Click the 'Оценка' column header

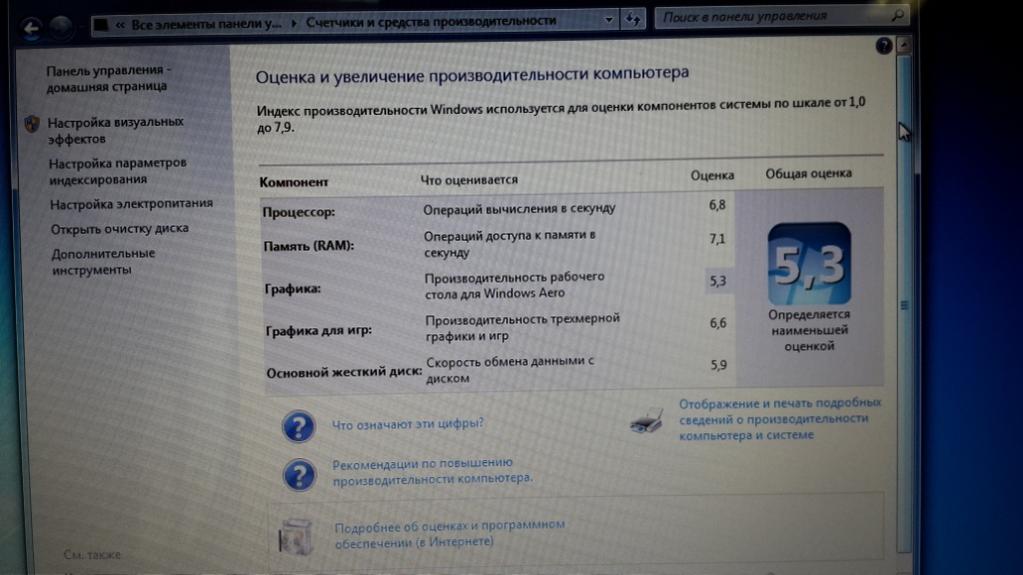click(712, 175)
